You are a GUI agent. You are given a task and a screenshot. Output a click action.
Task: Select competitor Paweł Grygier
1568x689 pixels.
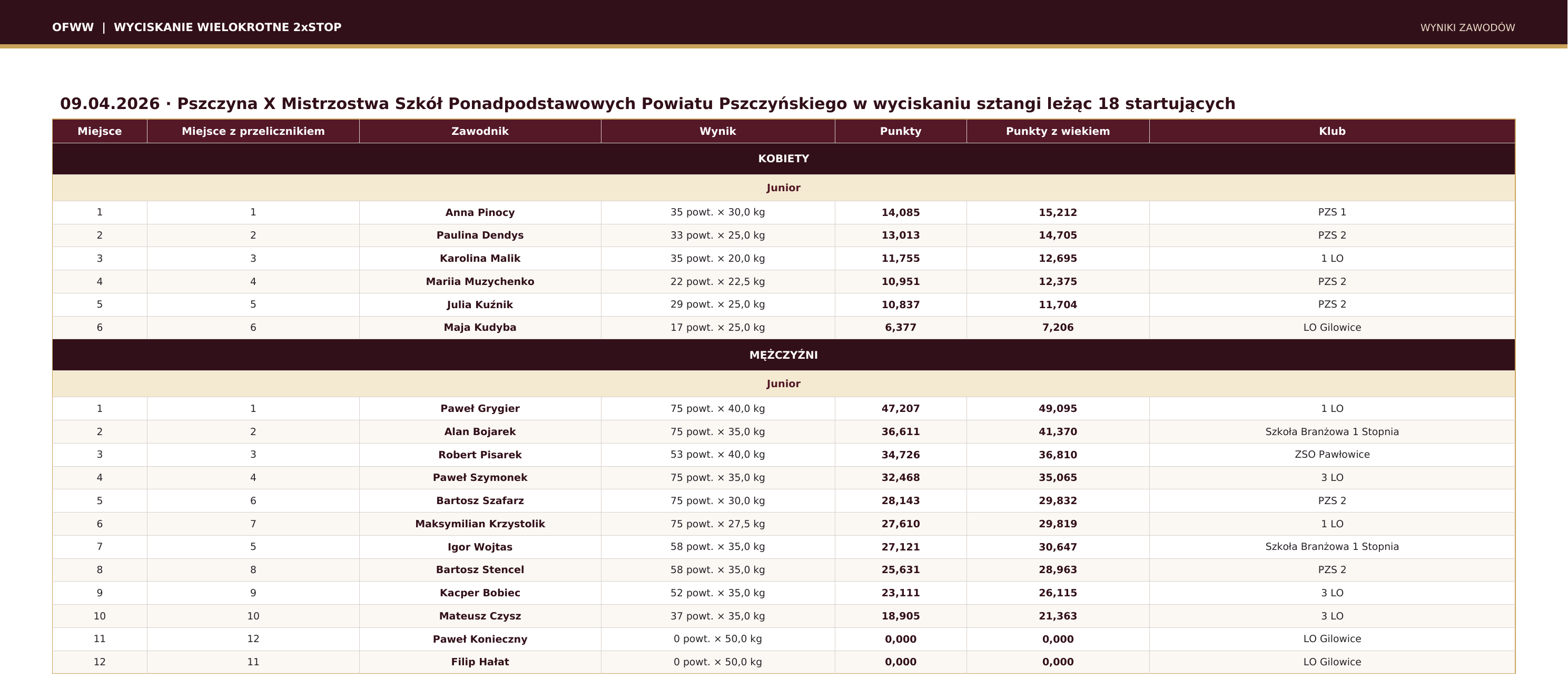(x=480, y=409)
